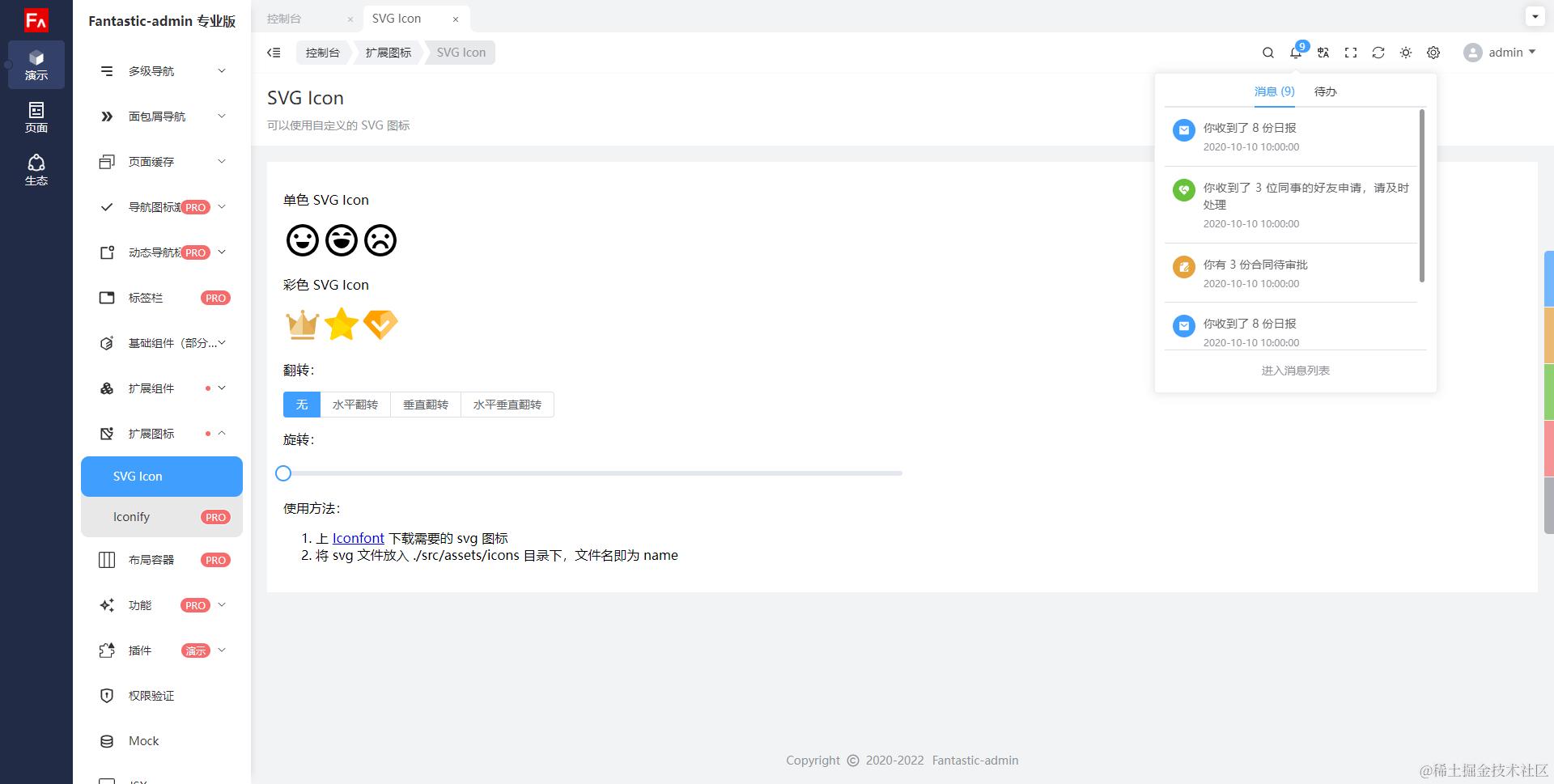Select the 生态 main navigation icon
Viewport: 1554px width, 784px height.
pyautogui.click(x=36, y=170)
